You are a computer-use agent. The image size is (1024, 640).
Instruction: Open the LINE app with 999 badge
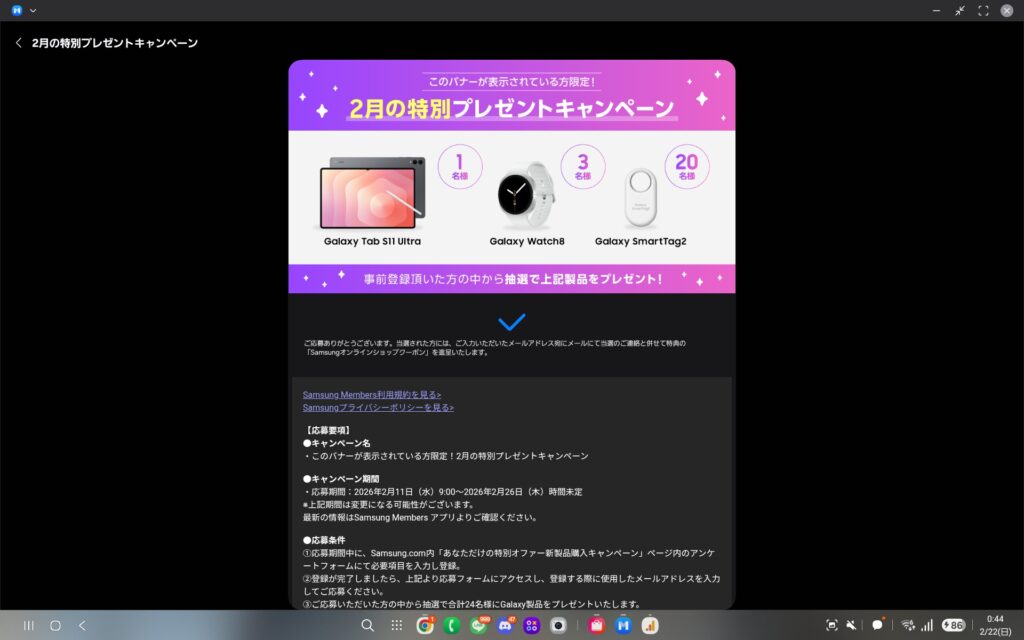(479, 625)
